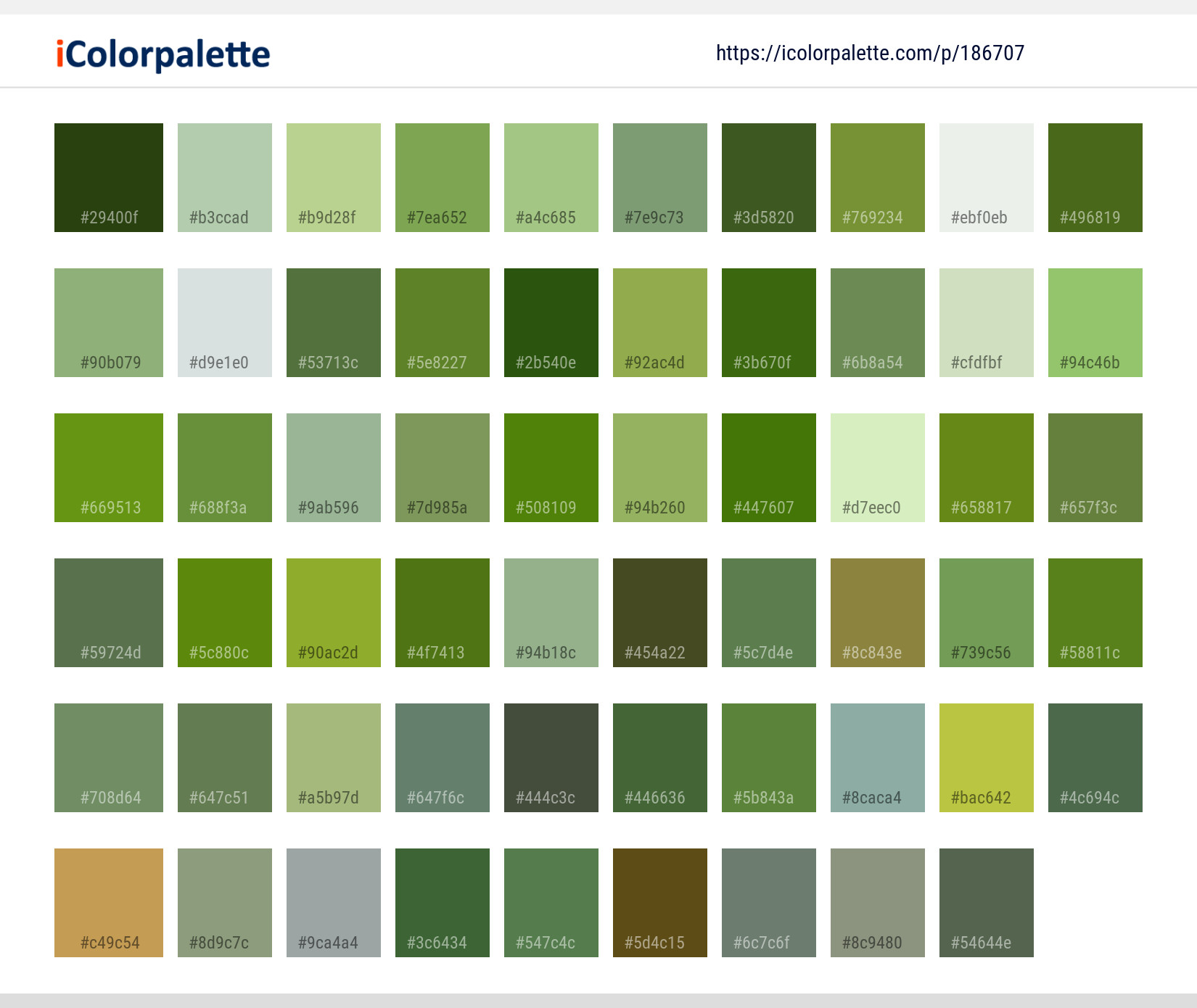Click the chartreuse #bac642 swatch
The height and width of the screenshot is (1008, 1197).
987,758
